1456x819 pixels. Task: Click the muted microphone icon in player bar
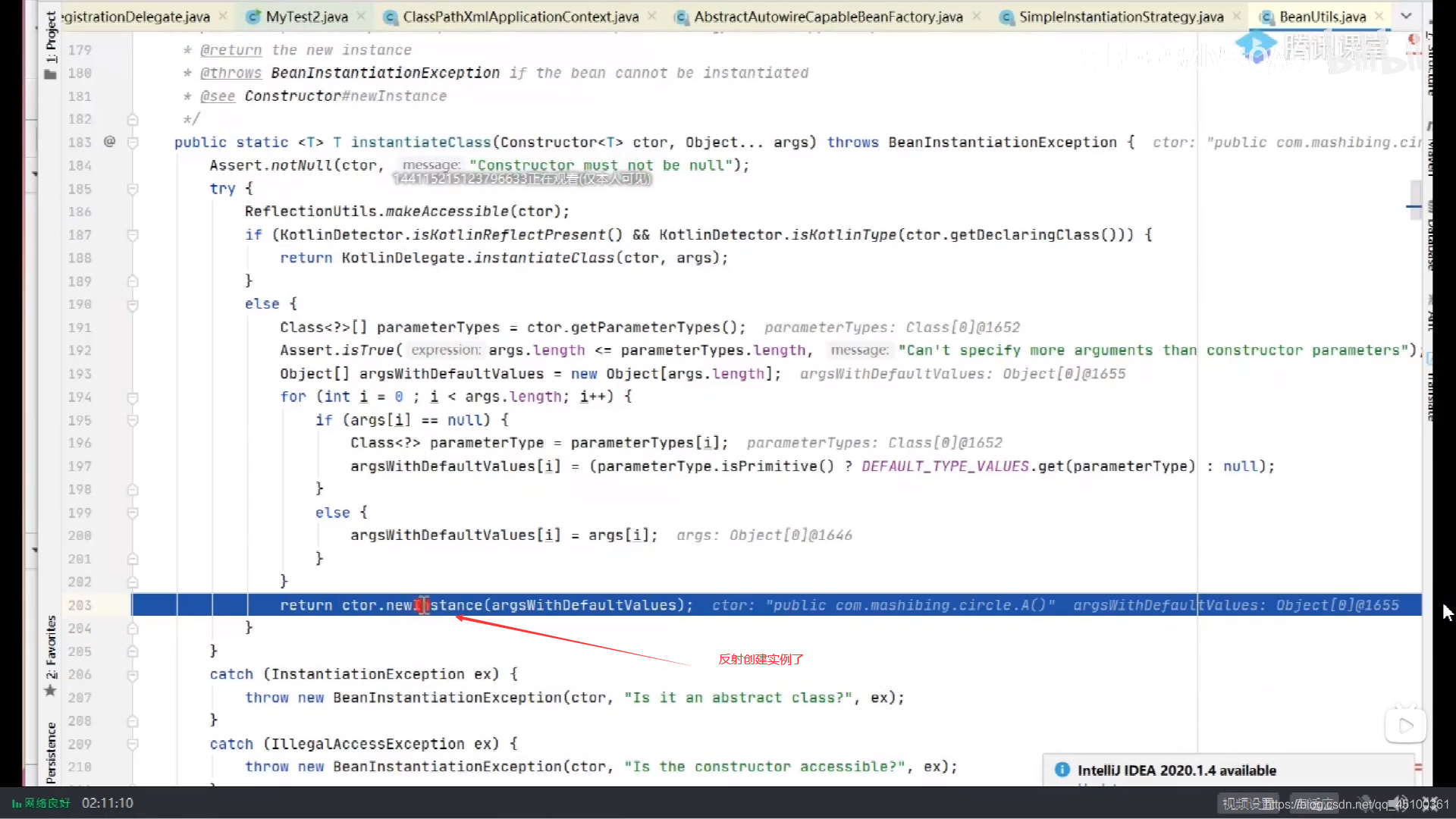(1365, 804)
